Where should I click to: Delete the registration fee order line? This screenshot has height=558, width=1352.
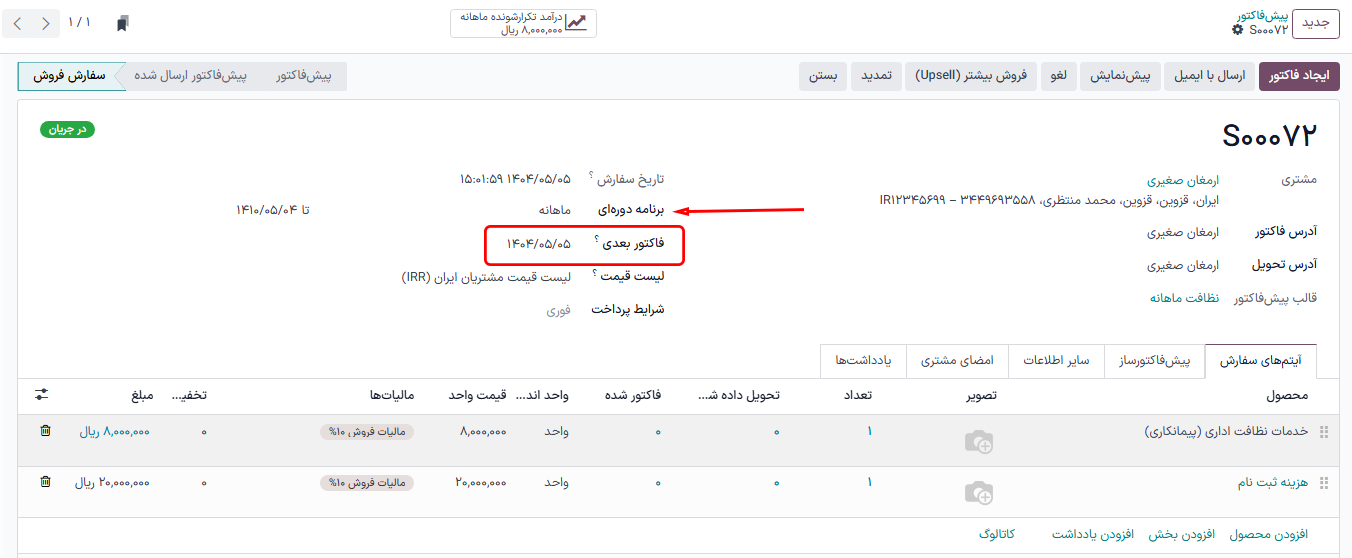coord(45,482)
